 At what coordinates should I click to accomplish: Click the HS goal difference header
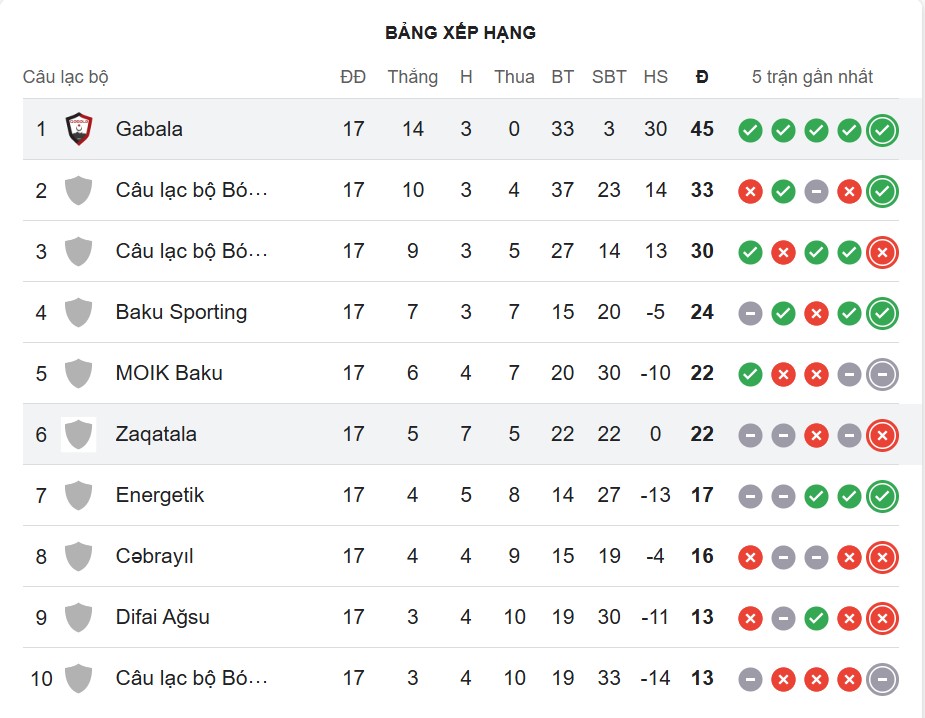click(x=656, y=77)
